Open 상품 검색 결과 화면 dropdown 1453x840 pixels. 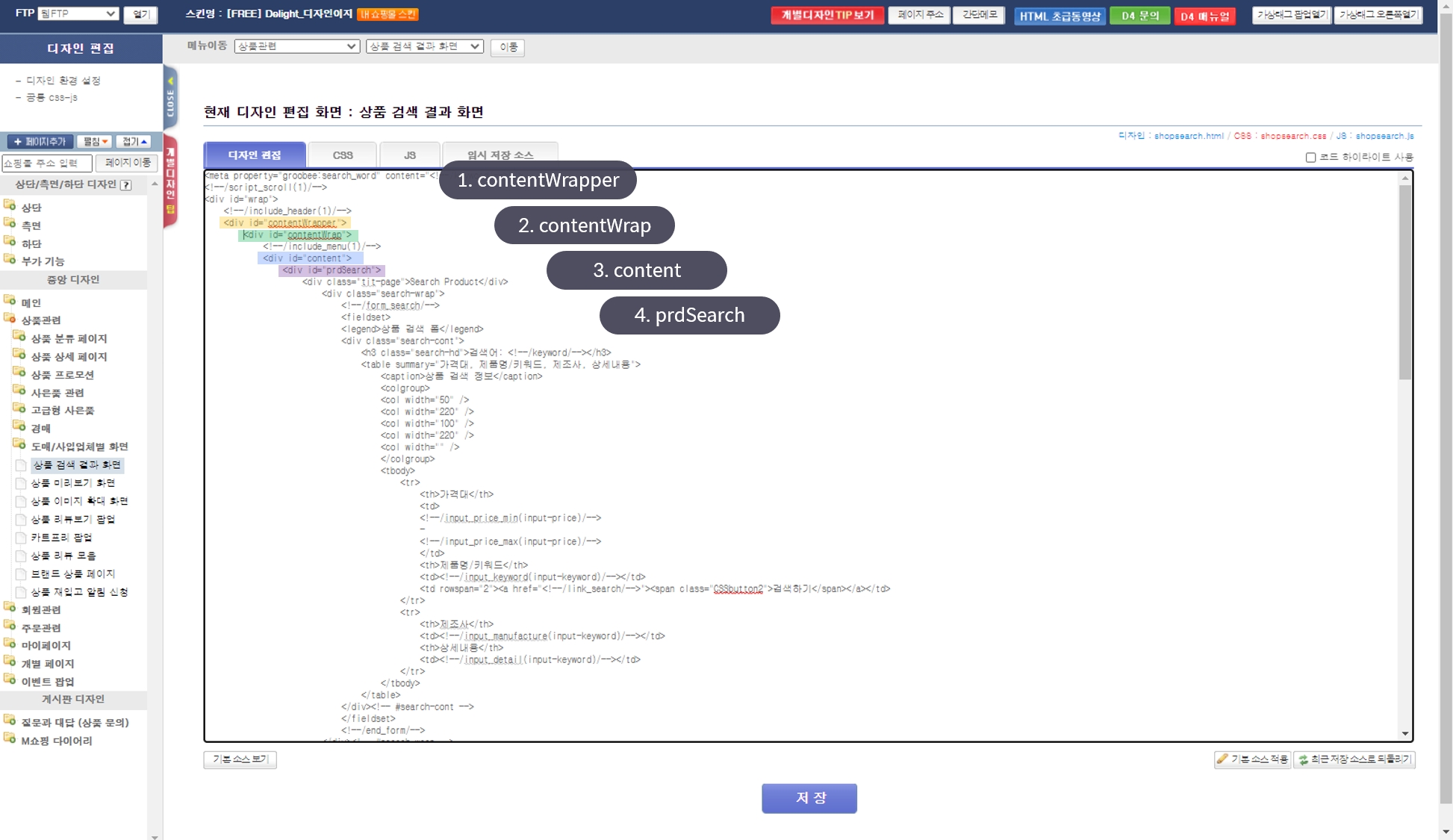[424, 46]
